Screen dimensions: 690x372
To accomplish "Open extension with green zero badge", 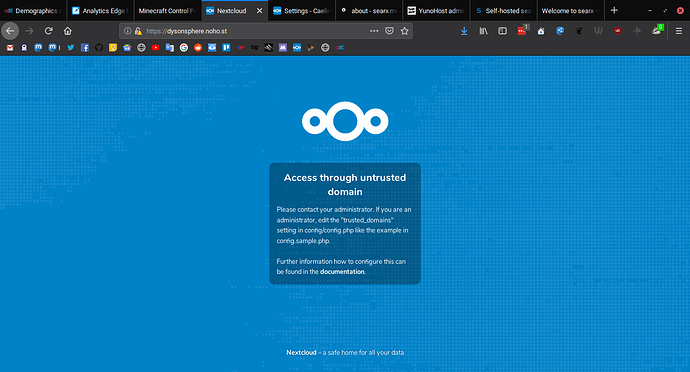I will tap(657, 30).
